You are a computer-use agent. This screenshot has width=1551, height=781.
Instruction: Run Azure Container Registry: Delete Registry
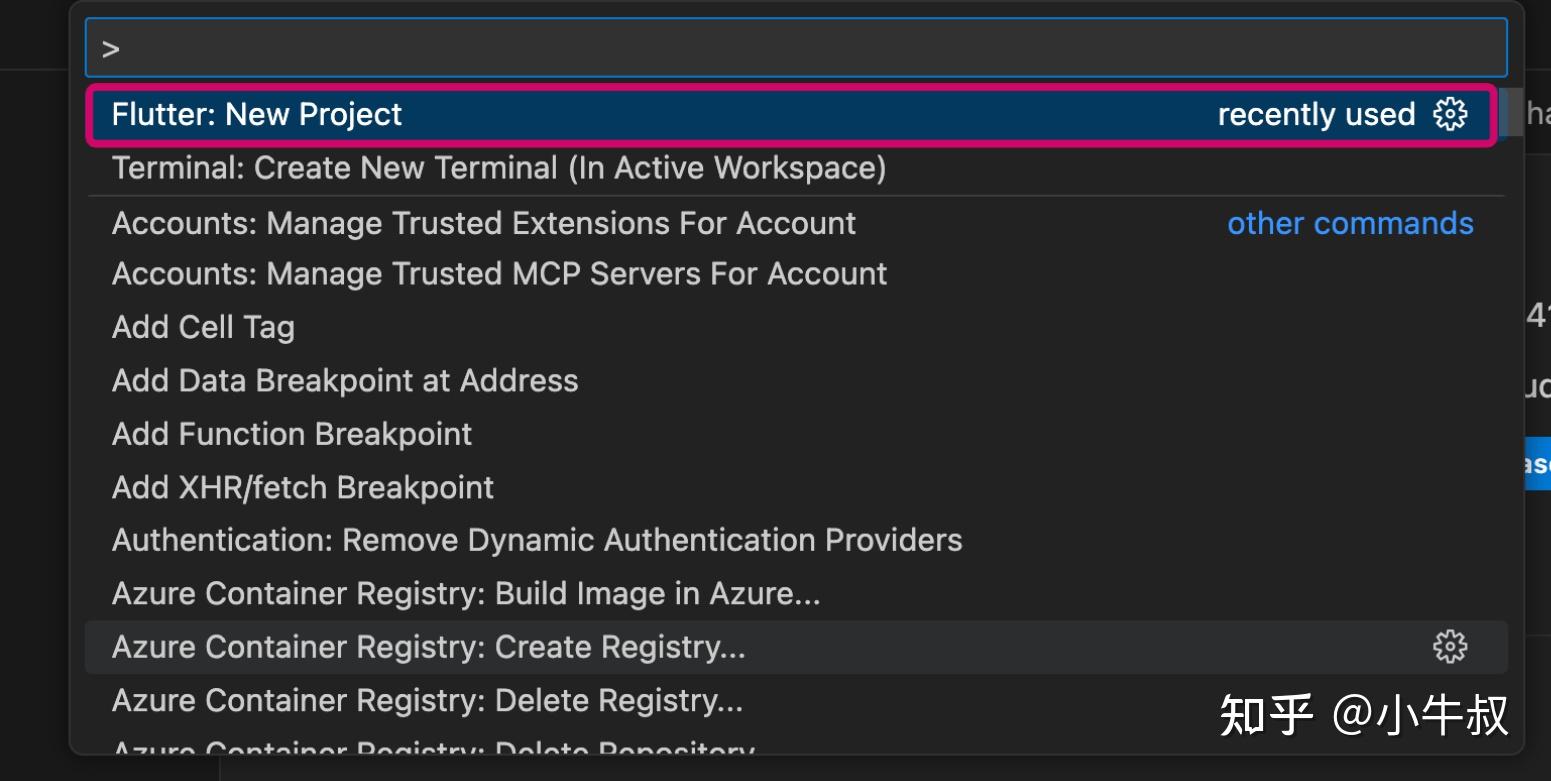(x=426, y=700)
